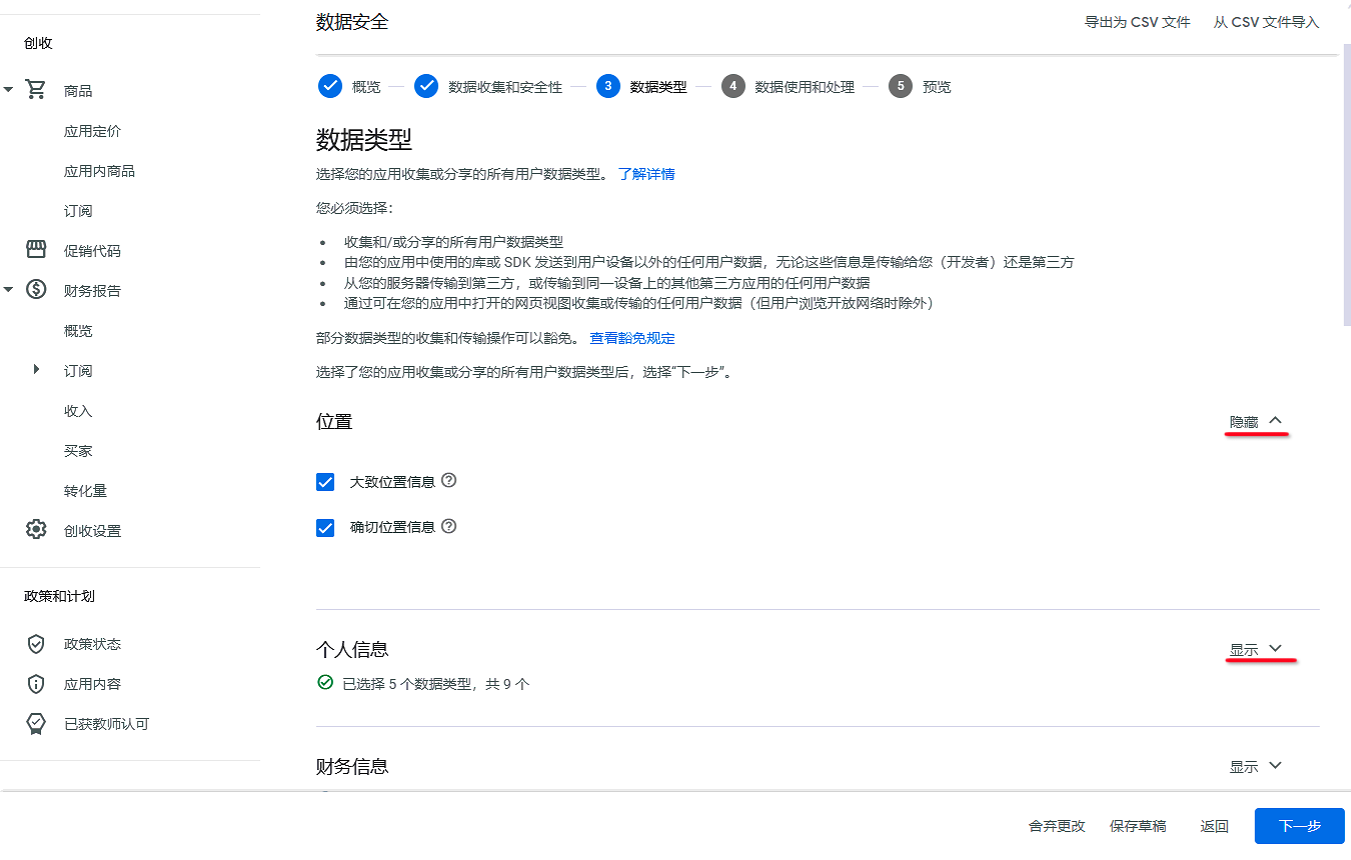Click the completed checkmark for 概览 step
This screenshot has width=1351, height=860.
point(330,86)
